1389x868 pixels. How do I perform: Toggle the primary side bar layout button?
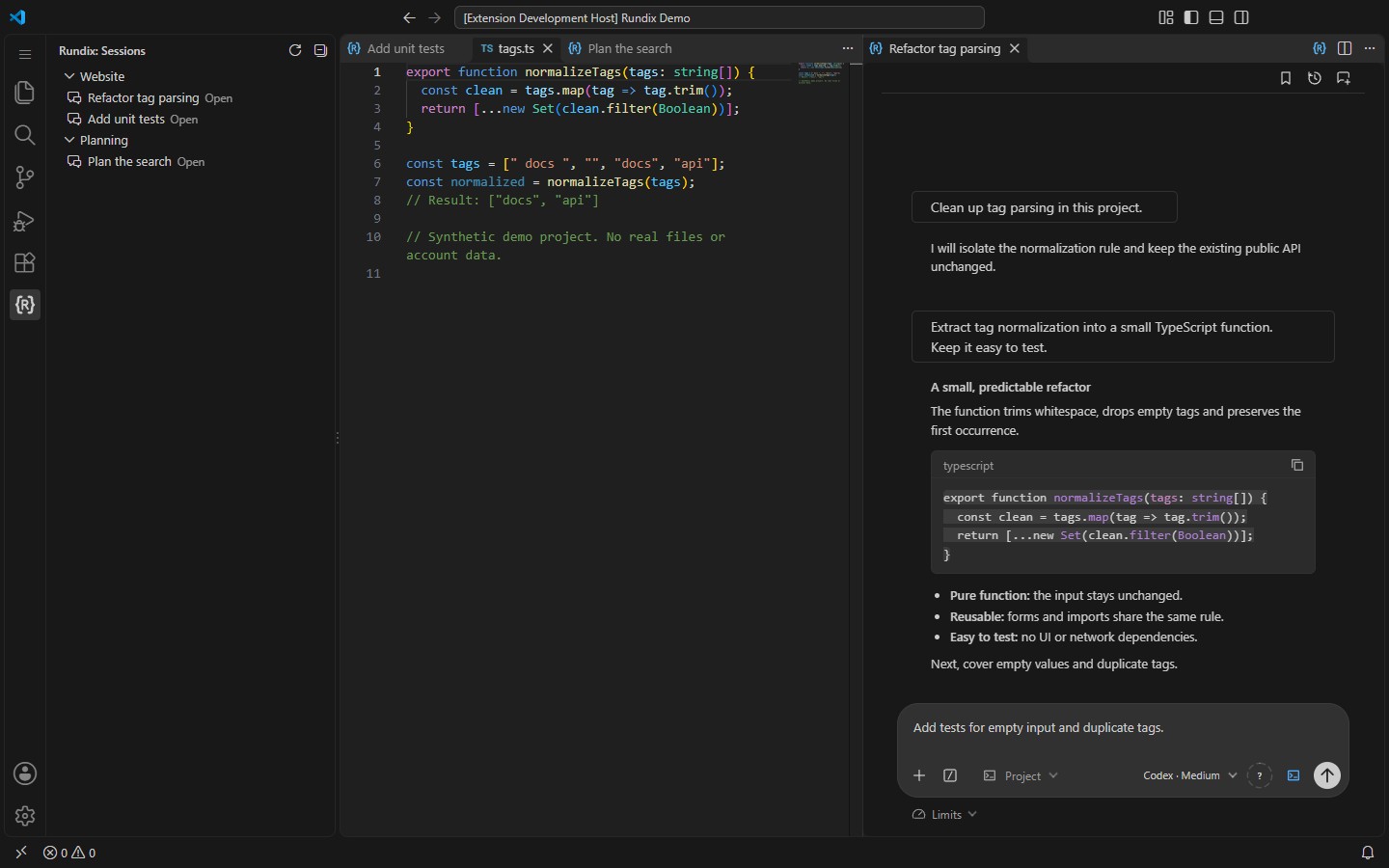tap(1191, 17)
